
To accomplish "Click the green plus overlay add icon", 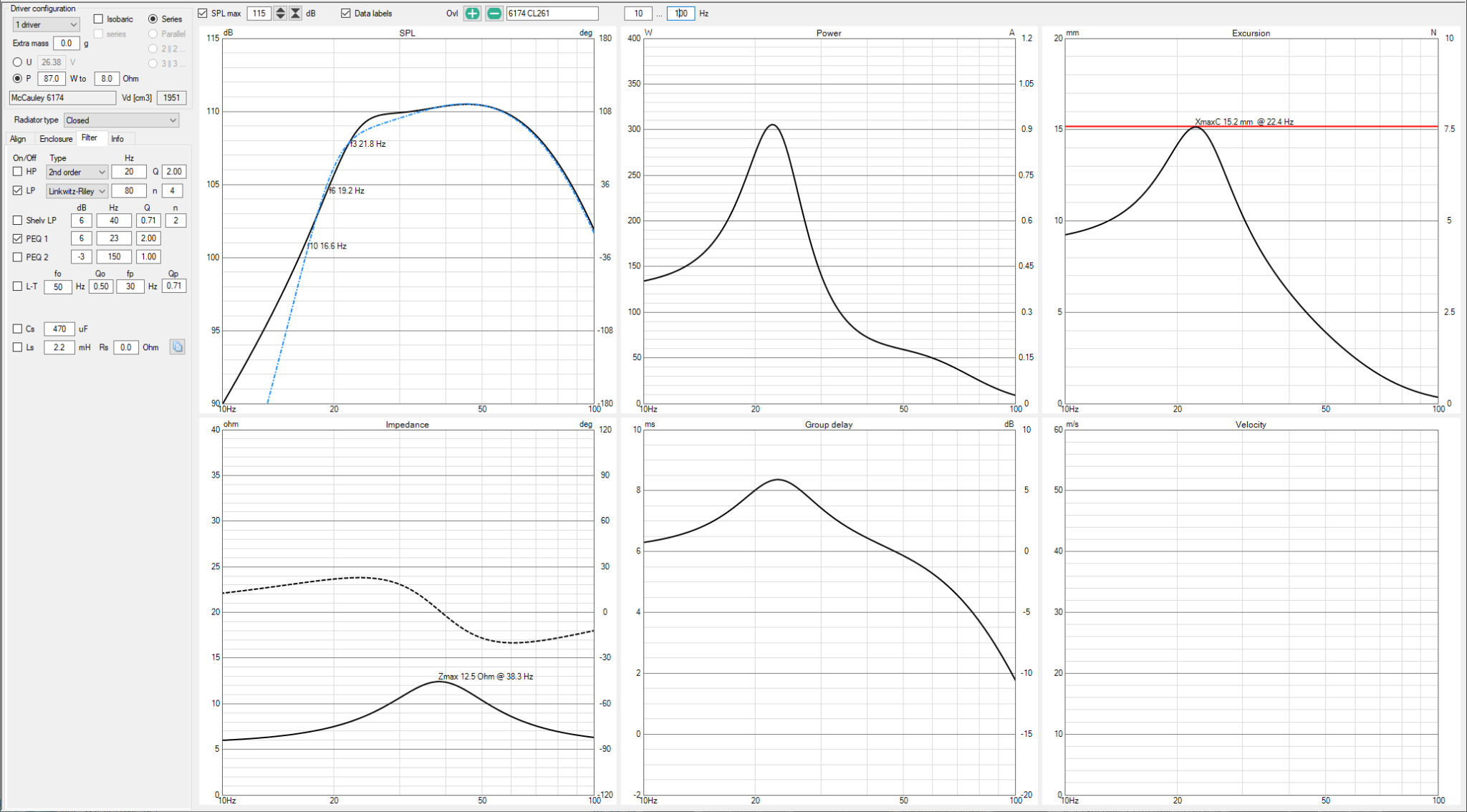I will (472, 14).
